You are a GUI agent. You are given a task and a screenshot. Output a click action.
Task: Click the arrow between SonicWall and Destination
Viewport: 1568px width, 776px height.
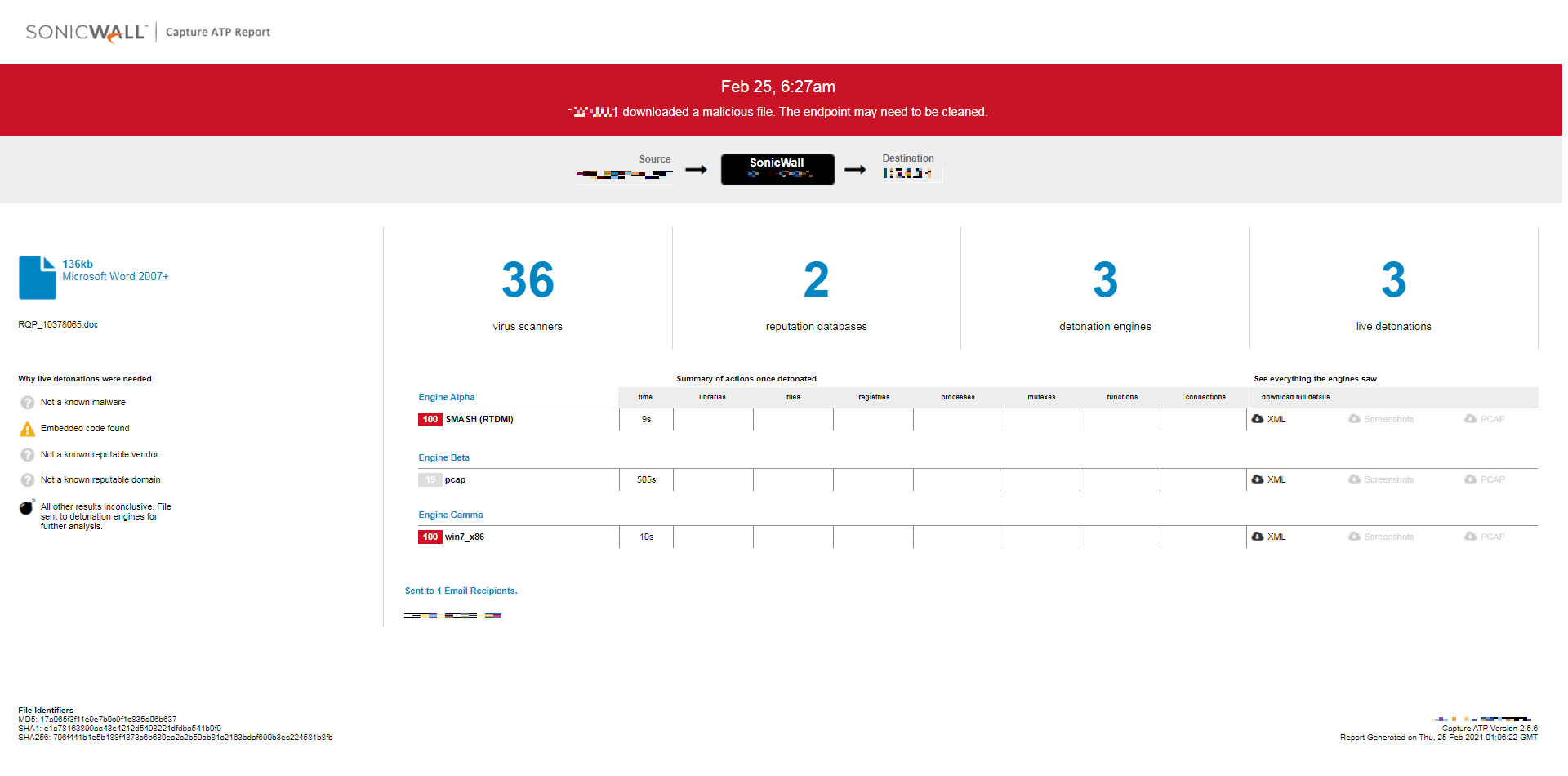click(x=855, y=170)
